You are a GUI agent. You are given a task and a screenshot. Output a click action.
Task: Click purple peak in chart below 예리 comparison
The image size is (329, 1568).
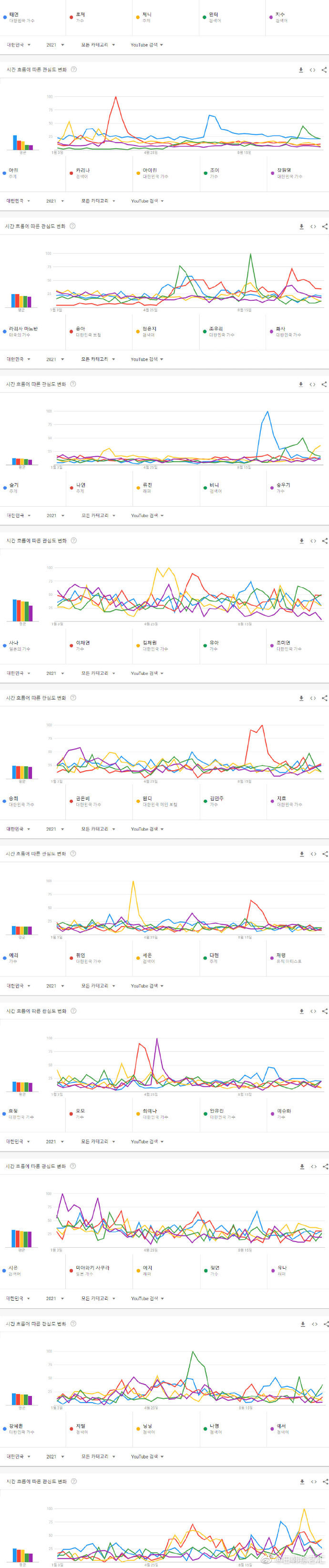click(157, 1039)
